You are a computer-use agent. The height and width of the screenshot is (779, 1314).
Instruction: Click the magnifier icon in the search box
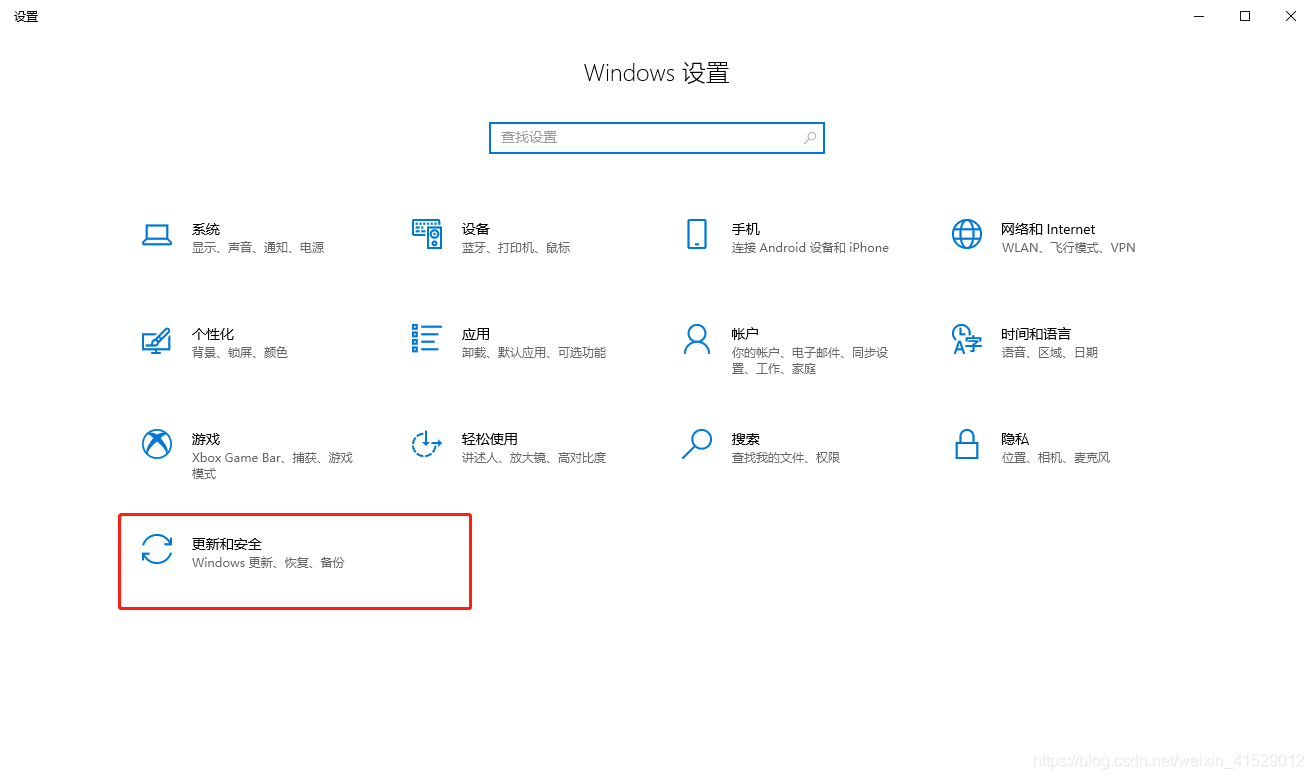coord(810,138)
